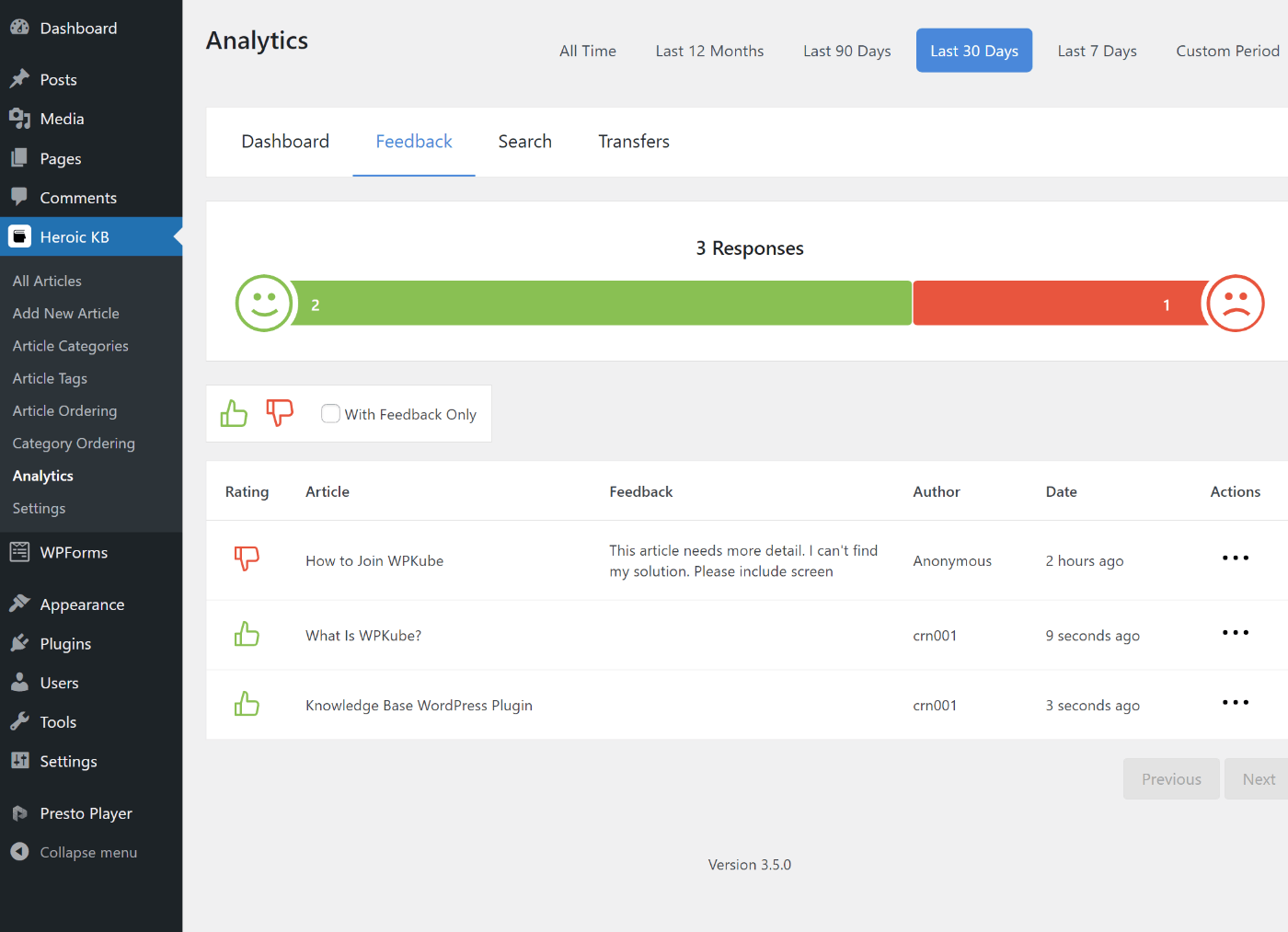Switch to the Transfers tab

pos(634,142)
